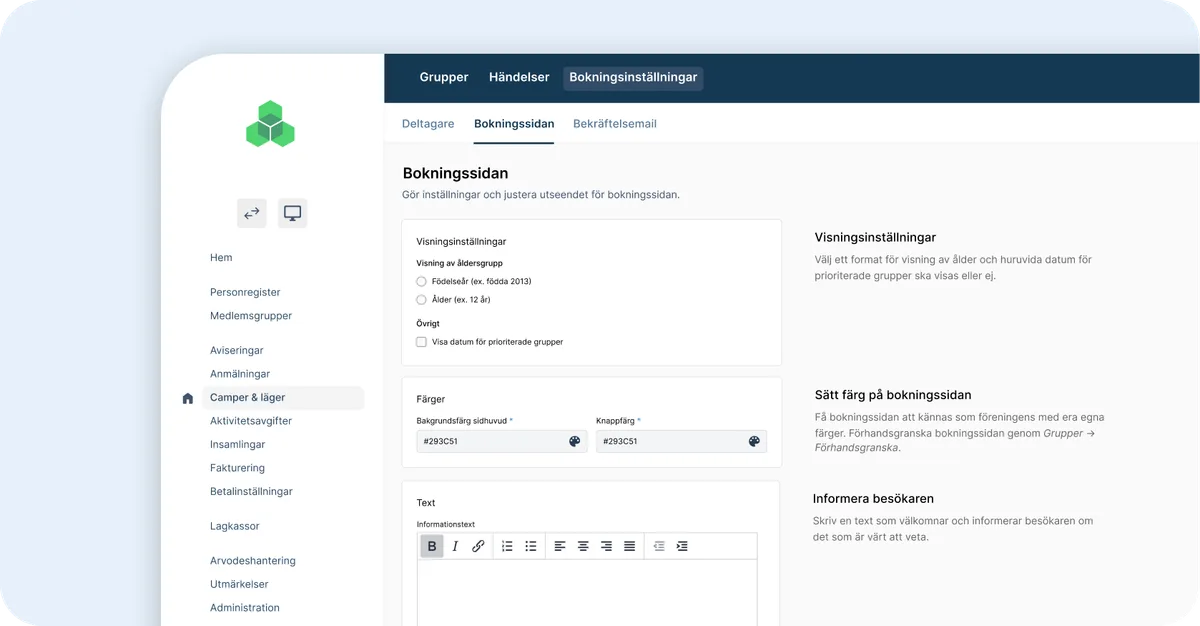Click the Bokningssidan page heading
Viewport: 1200px width, 626px height.
point(455,173)
